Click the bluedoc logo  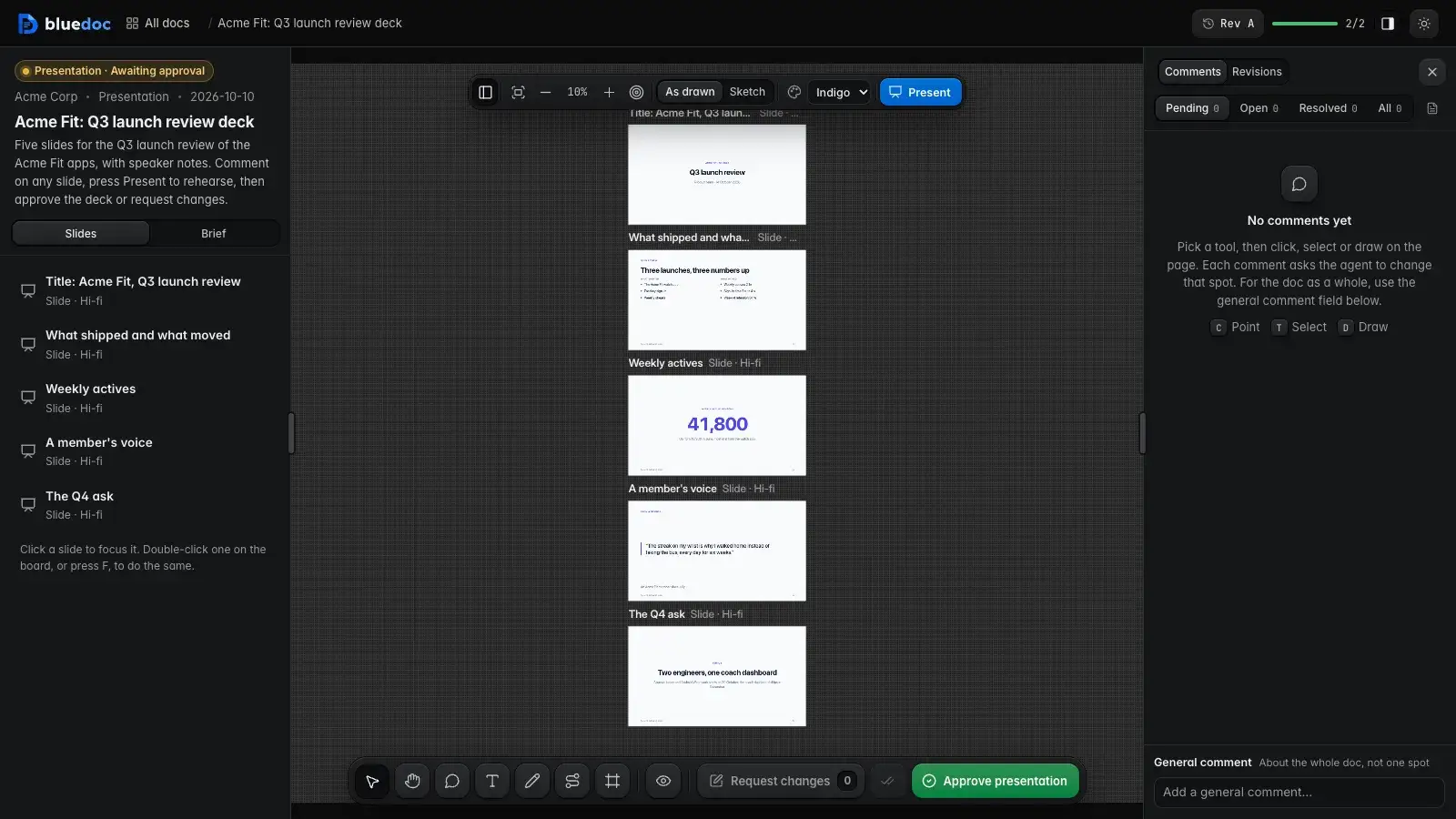[x=65, y=24]
